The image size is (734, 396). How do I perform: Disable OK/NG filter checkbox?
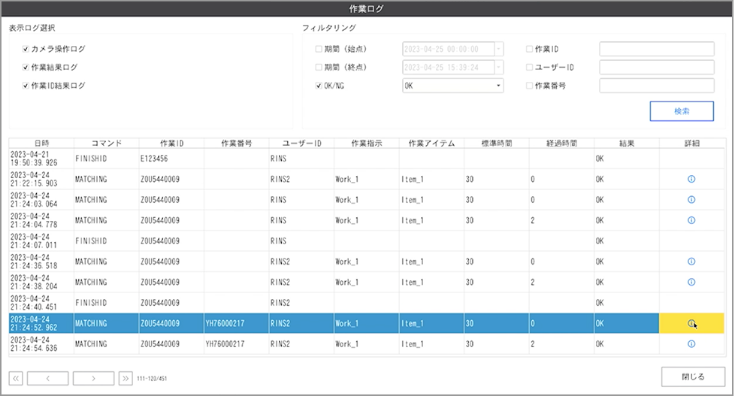tap(319, 86)
